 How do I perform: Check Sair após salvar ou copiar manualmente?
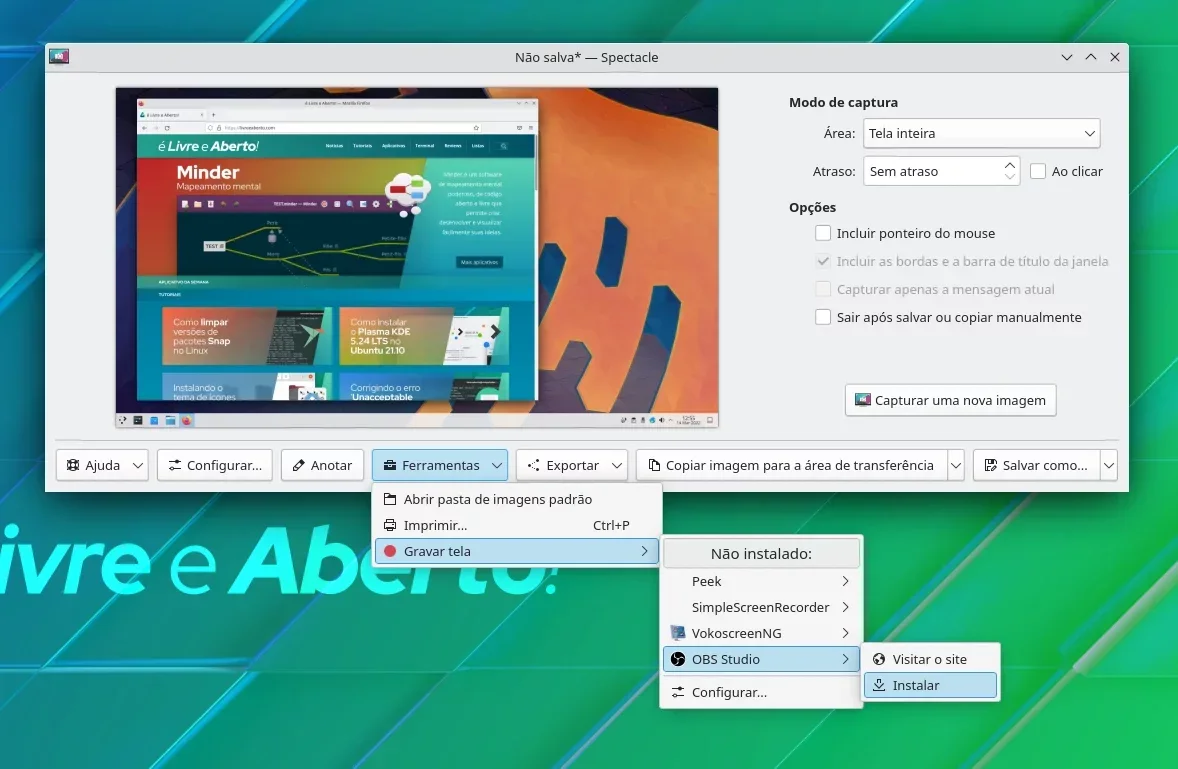823,317
